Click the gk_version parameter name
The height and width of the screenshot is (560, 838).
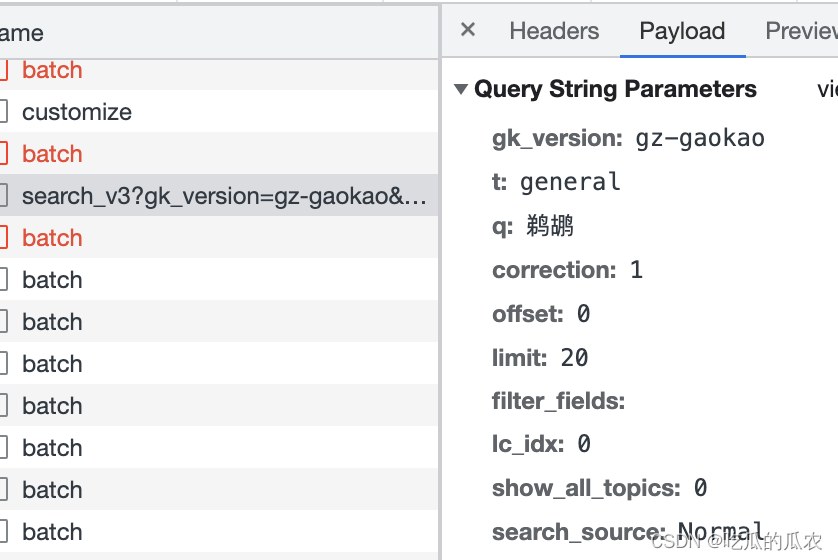(557, 138)
